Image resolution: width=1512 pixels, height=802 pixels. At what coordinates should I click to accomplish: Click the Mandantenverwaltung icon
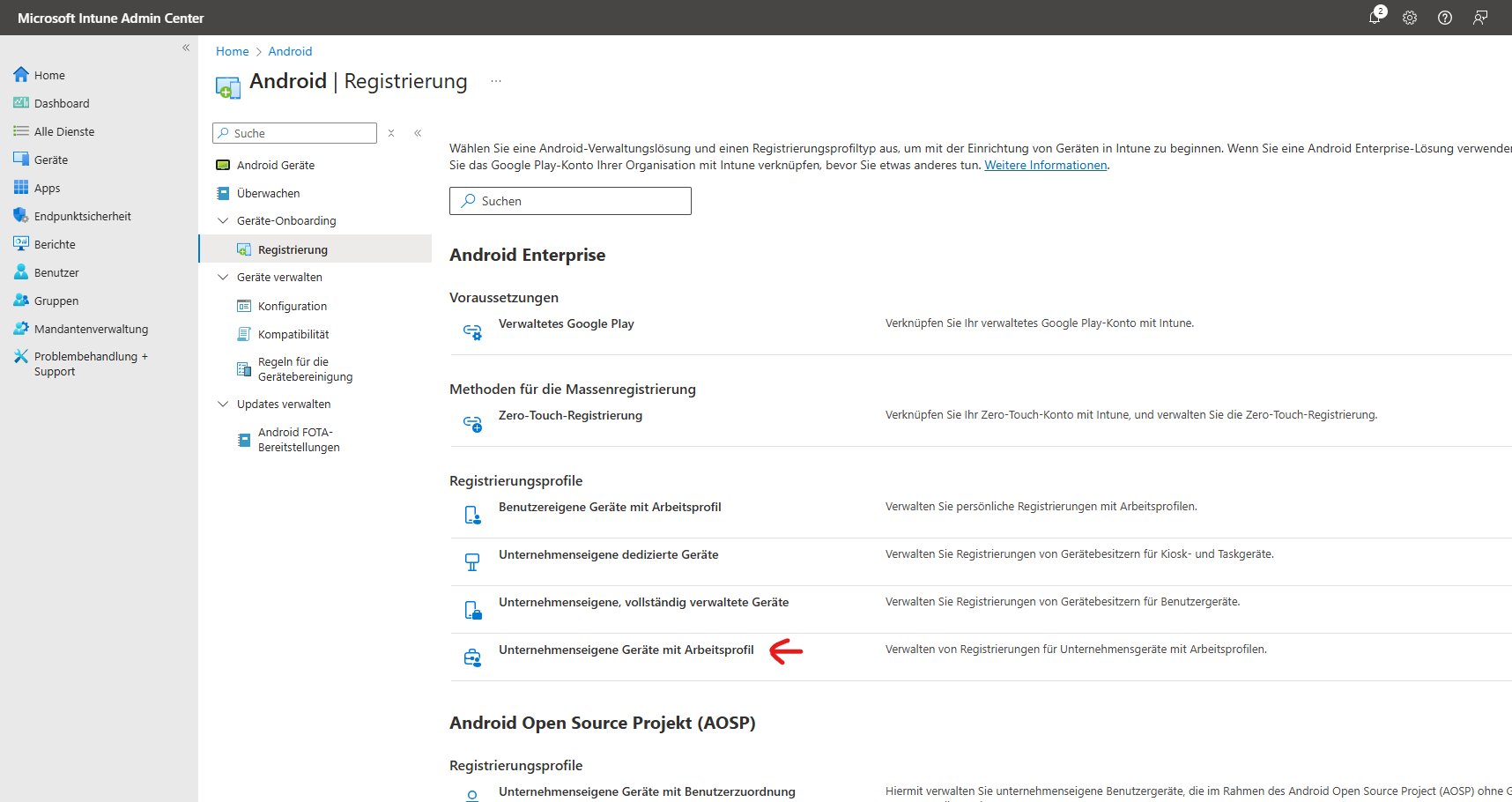coord(21,329)
